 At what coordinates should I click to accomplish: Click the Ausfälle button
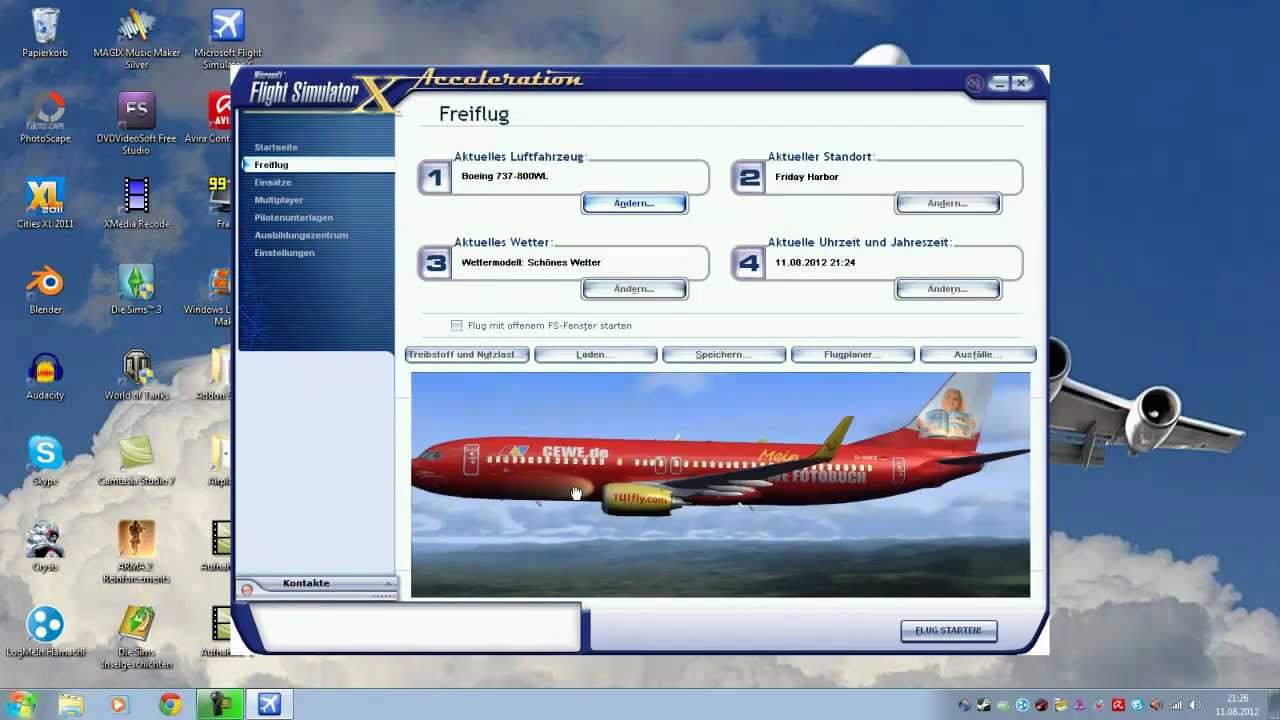[978, 355]
